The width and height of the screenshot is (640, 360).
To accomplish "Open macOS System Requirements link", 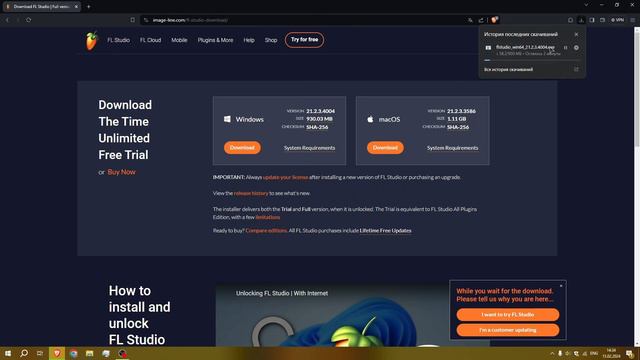I will tap(453, 148).
